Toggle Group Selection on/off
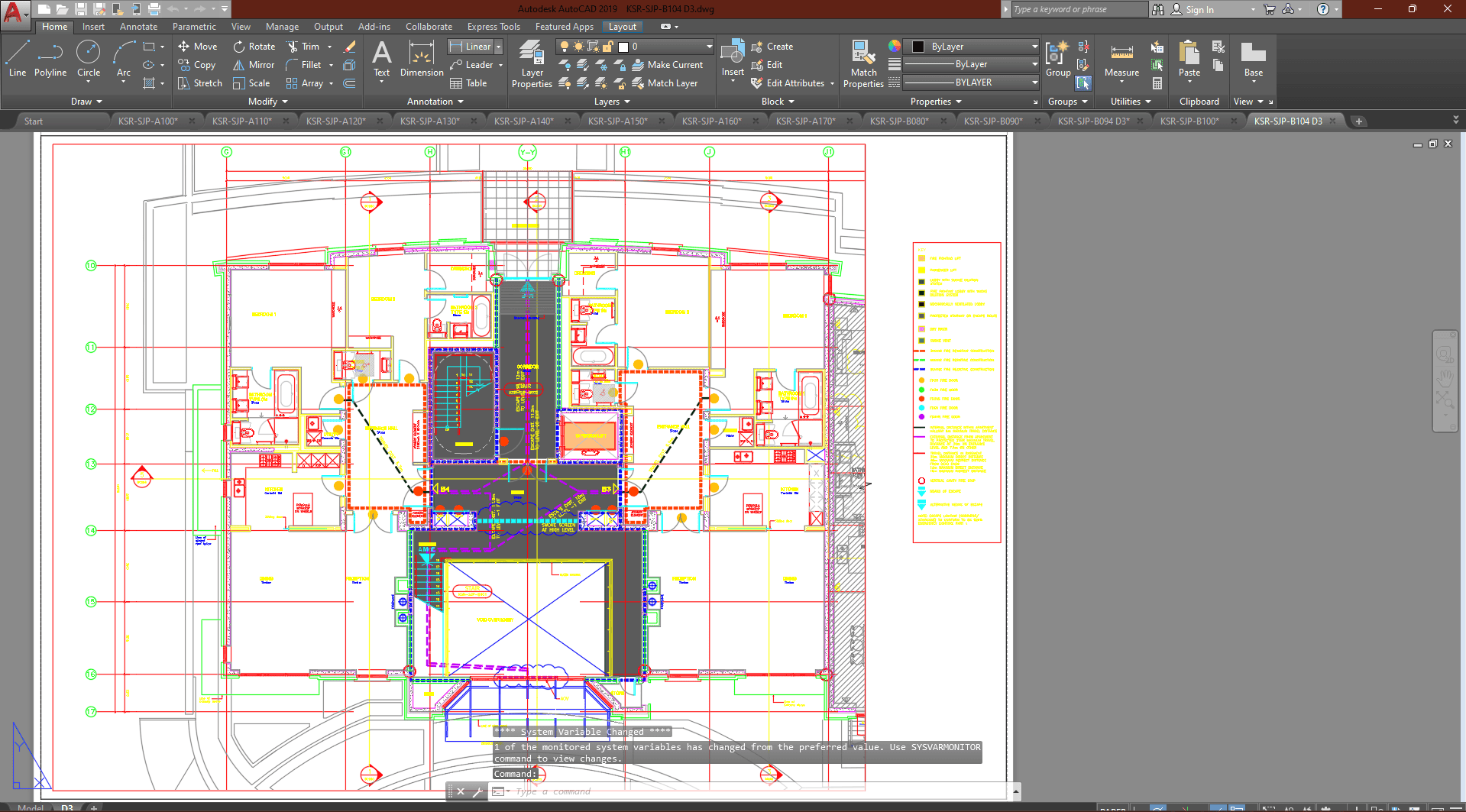 point(1083,82)
